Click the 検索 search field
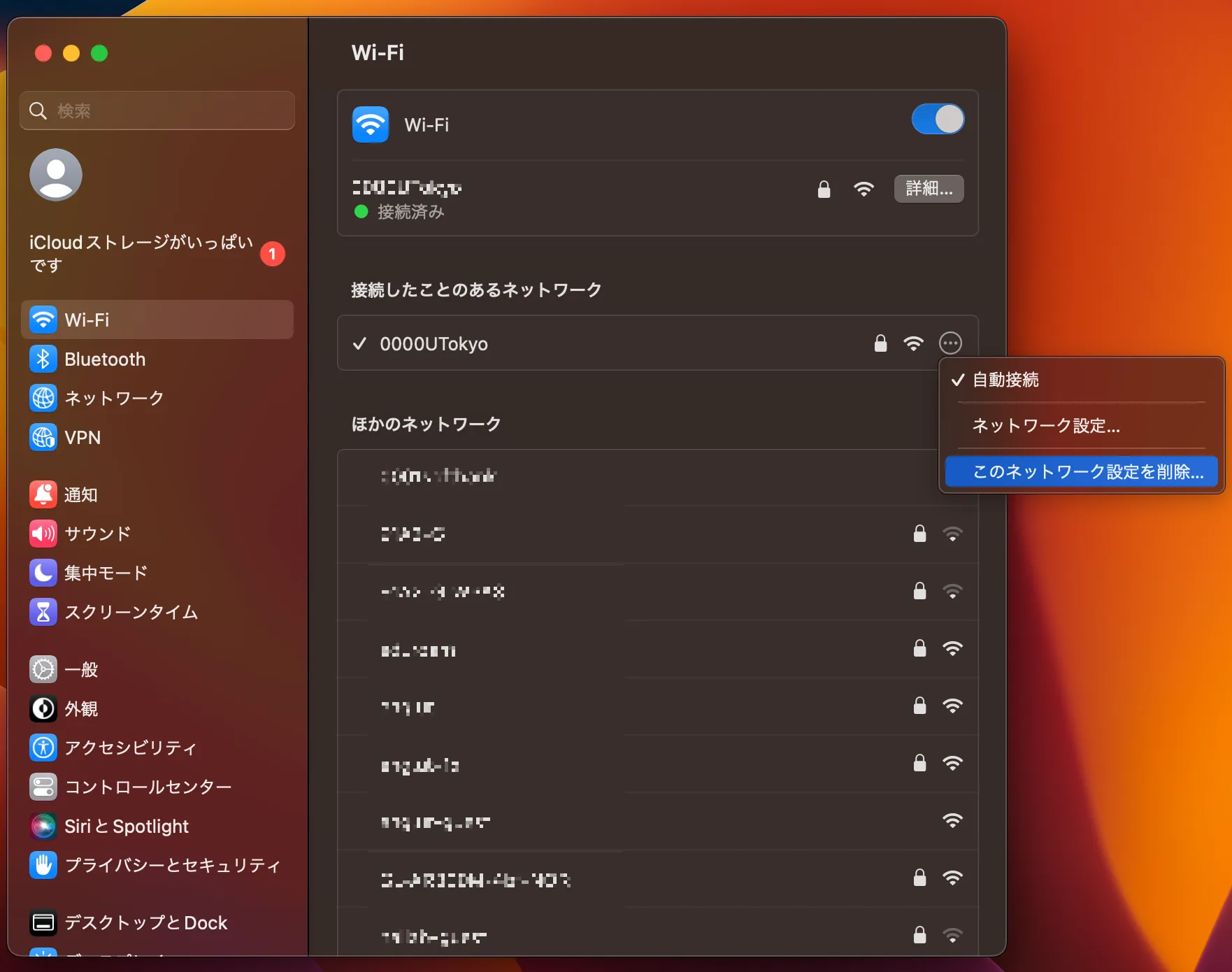The width and height of the screenshot is (1232, 972). (x=157, y=110)
